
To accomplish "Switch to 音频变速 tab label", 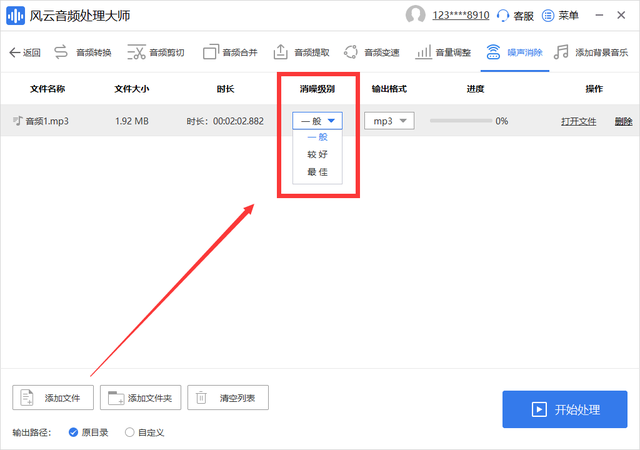I will pyautogui.click(x=382, y=53).
